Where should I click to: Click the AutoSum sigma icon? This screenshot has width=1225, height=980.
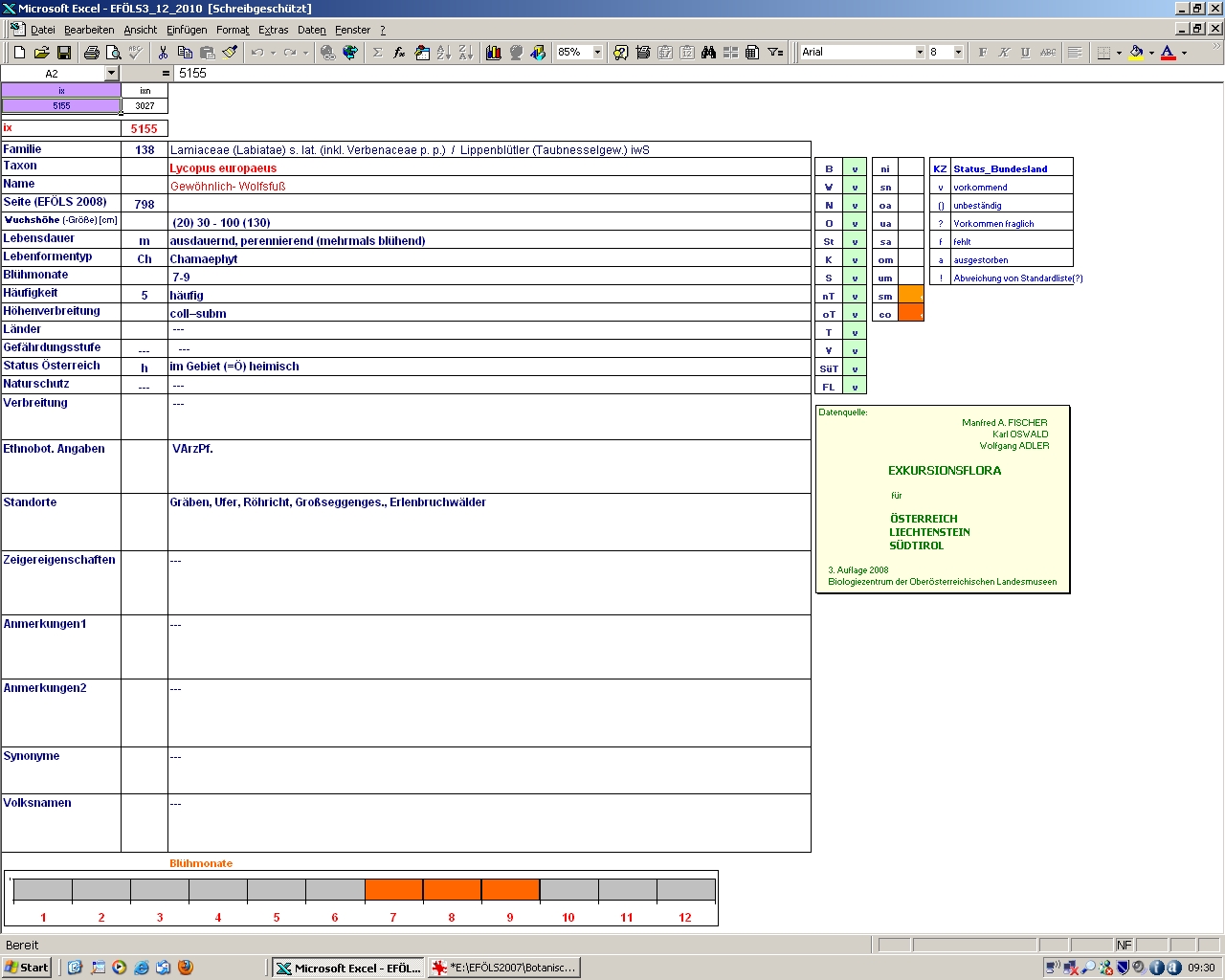coord(377,53)
